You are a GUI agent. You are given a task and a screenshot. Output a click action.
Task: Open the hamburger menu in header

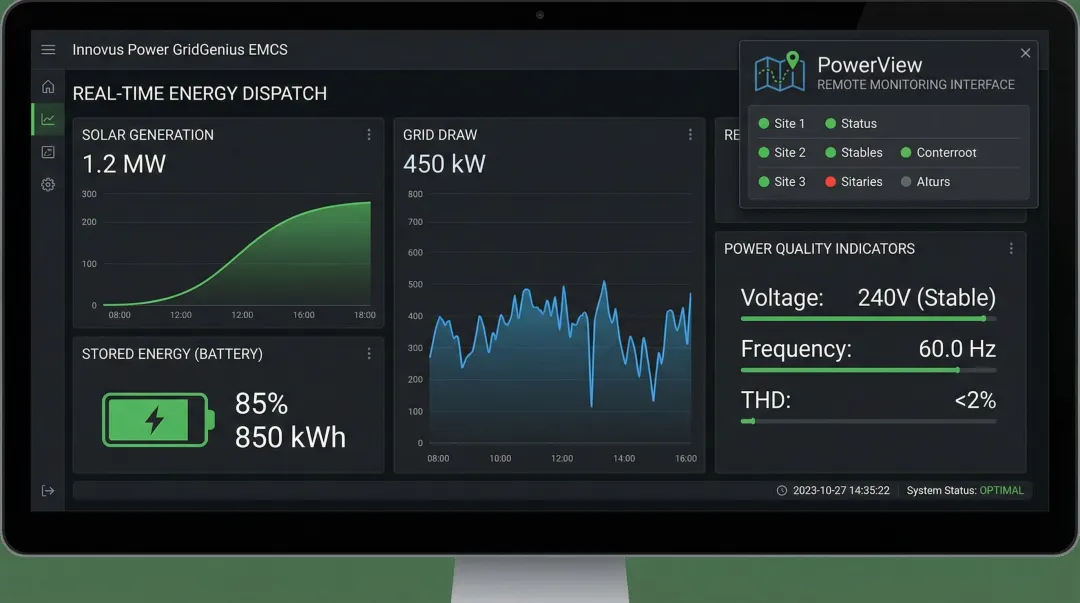(48, 50)
